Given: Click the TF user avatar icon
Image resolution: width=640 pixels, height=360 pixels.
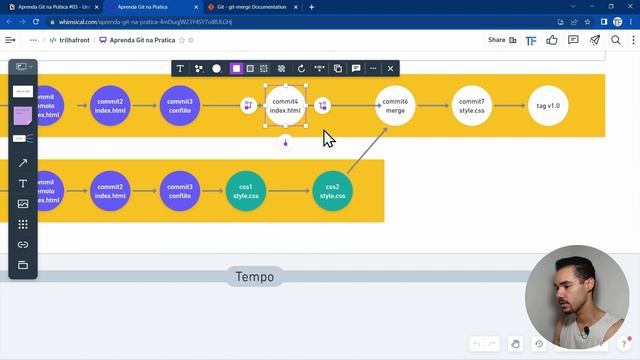Looking at the screenshot, I should pyautogui.click(x=531, y=40).
